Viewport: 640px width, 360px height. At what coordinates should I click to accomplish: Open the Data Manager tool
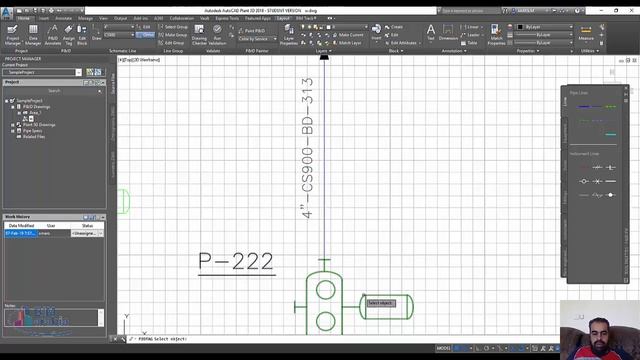coord(33,34)
